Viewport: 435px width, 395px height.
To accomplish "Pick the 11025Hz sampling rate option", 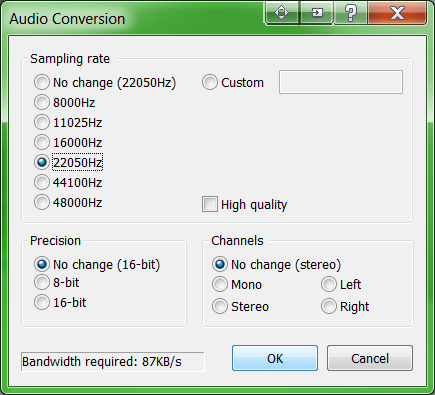I will point(68,122).
